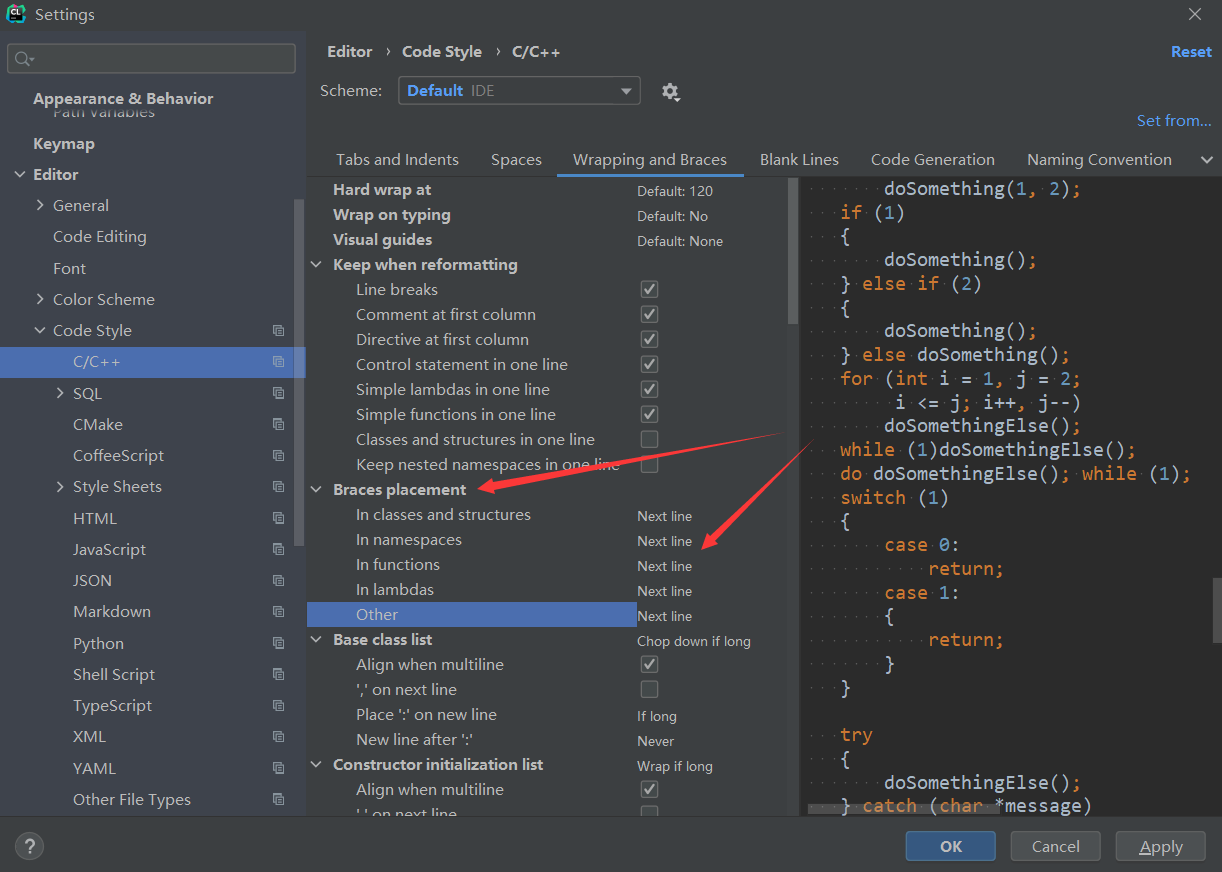Click the scheme settings gear icon
Screen dimensions: 1222x872
[670, 92]
